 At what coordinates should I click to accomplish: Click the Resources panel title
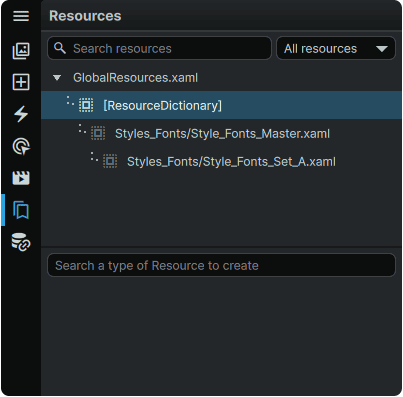coord(85,16)
